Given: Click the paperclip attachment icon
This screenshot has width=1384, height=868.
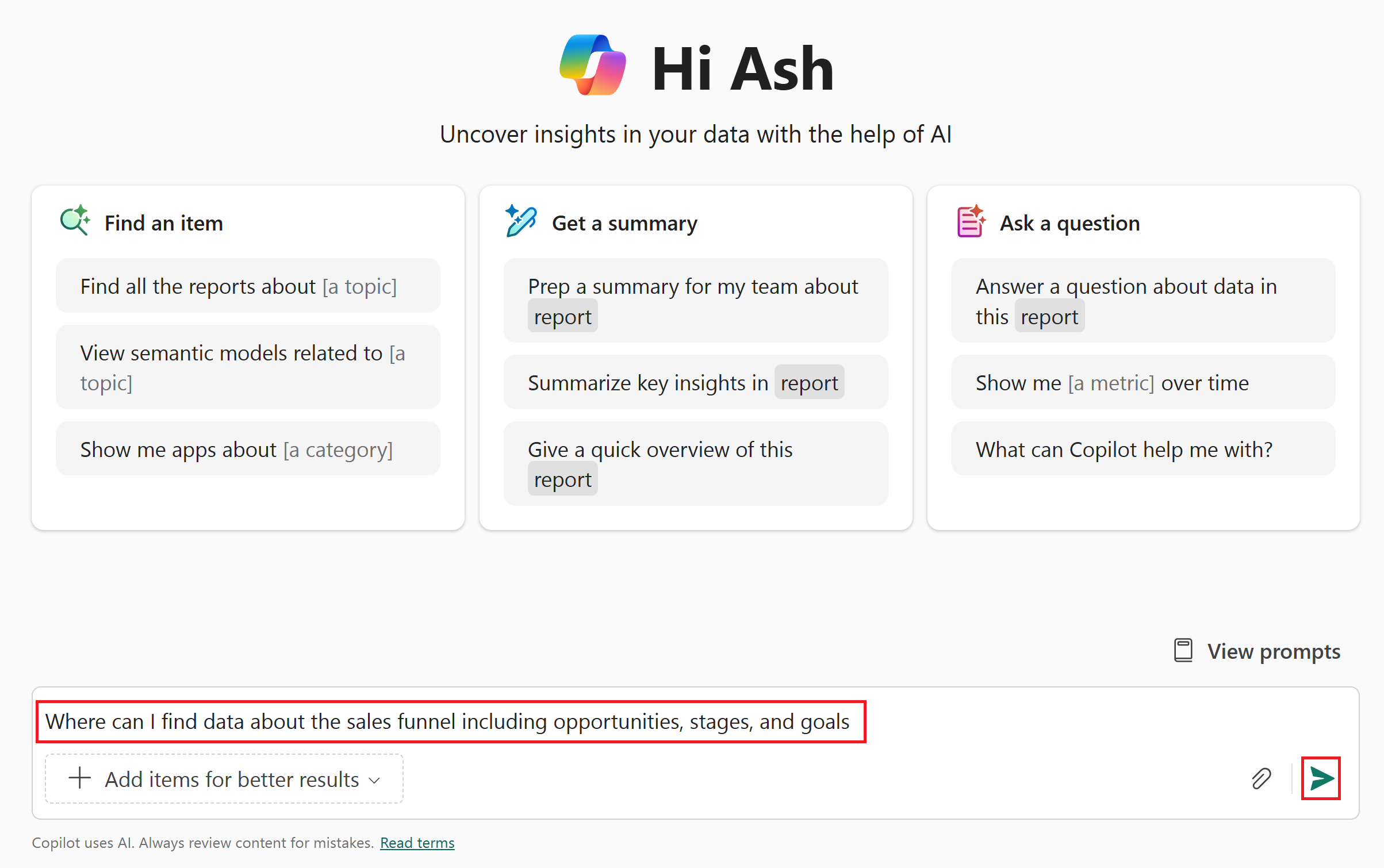Looking at the screenshot, I should tap(1262, 778).
